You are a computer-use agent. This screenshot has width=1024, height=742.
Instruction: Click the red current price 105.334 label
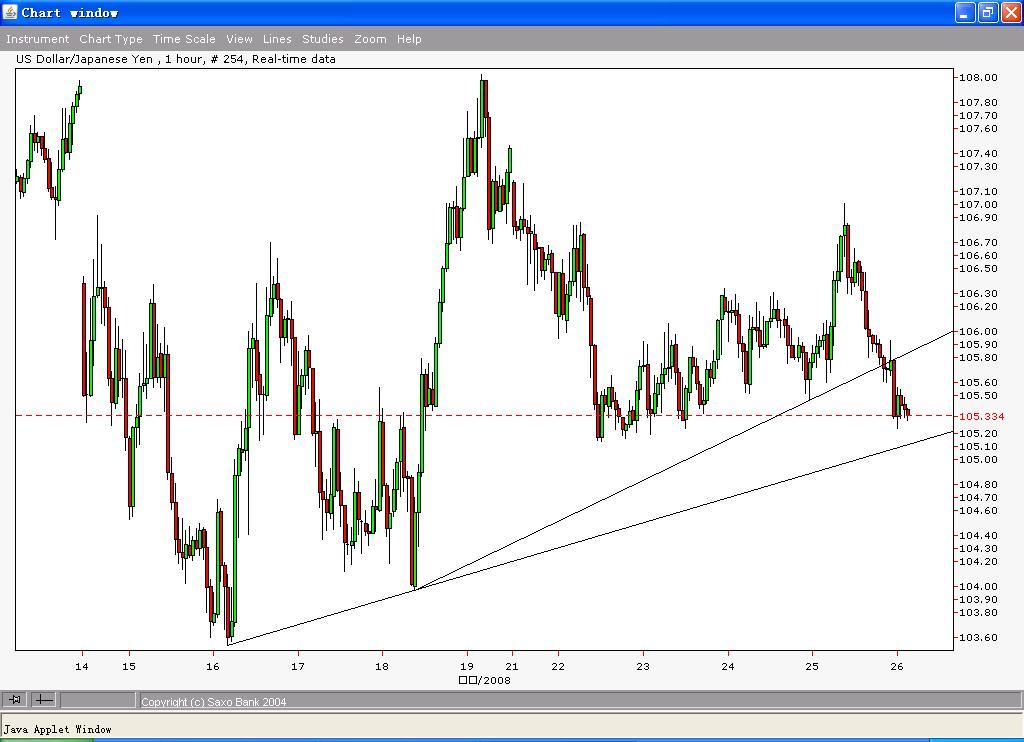(982, 416)
